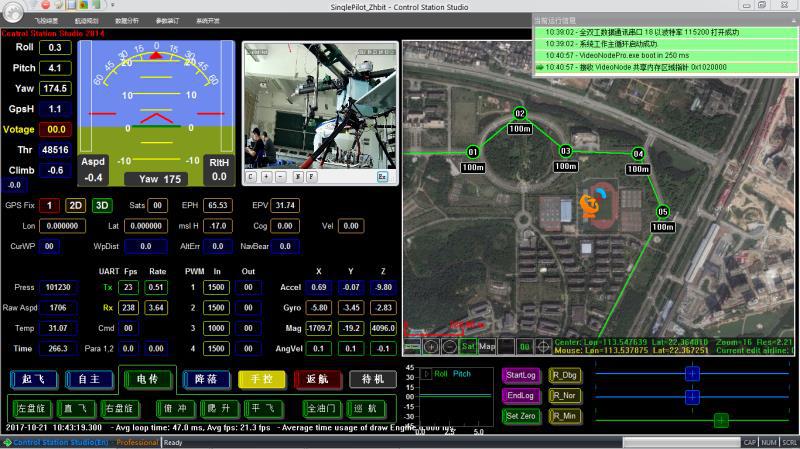Select waypoint 03 on the map

565,151
